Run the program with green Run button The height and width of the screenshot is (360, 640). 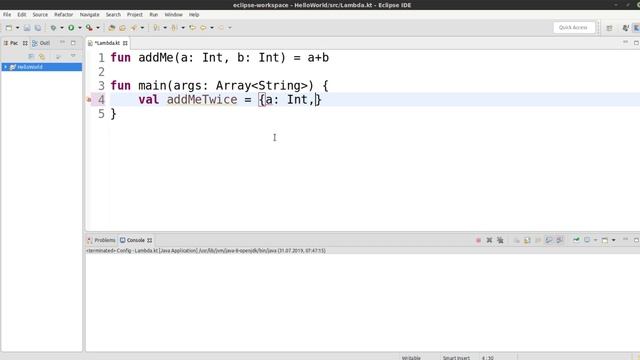pos(71,28)
